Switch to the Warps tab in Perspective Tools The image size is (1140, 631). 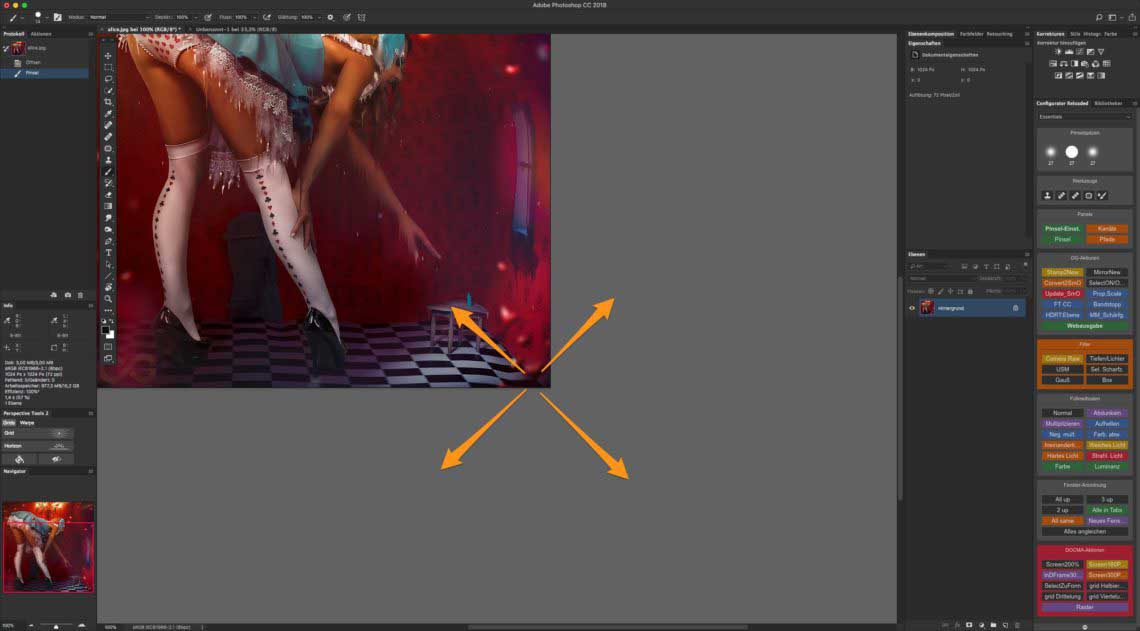[x=27, y=422]
